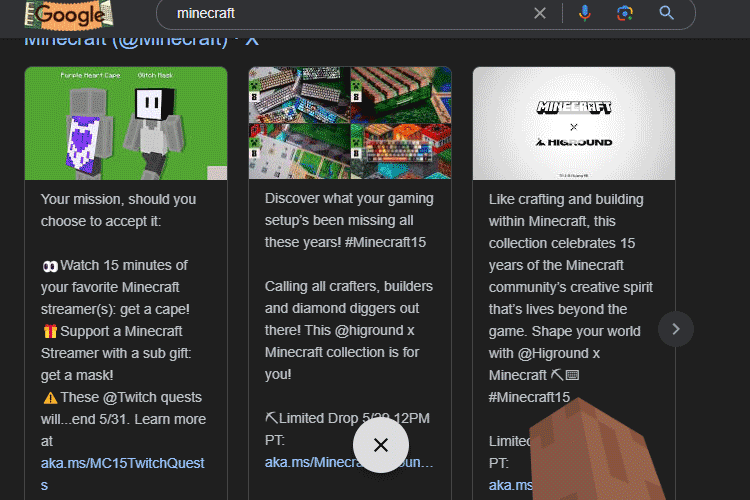Screen dimensions: 750x500
Task: Close the overlay with the round X button
Action: (x=381, y=445)
